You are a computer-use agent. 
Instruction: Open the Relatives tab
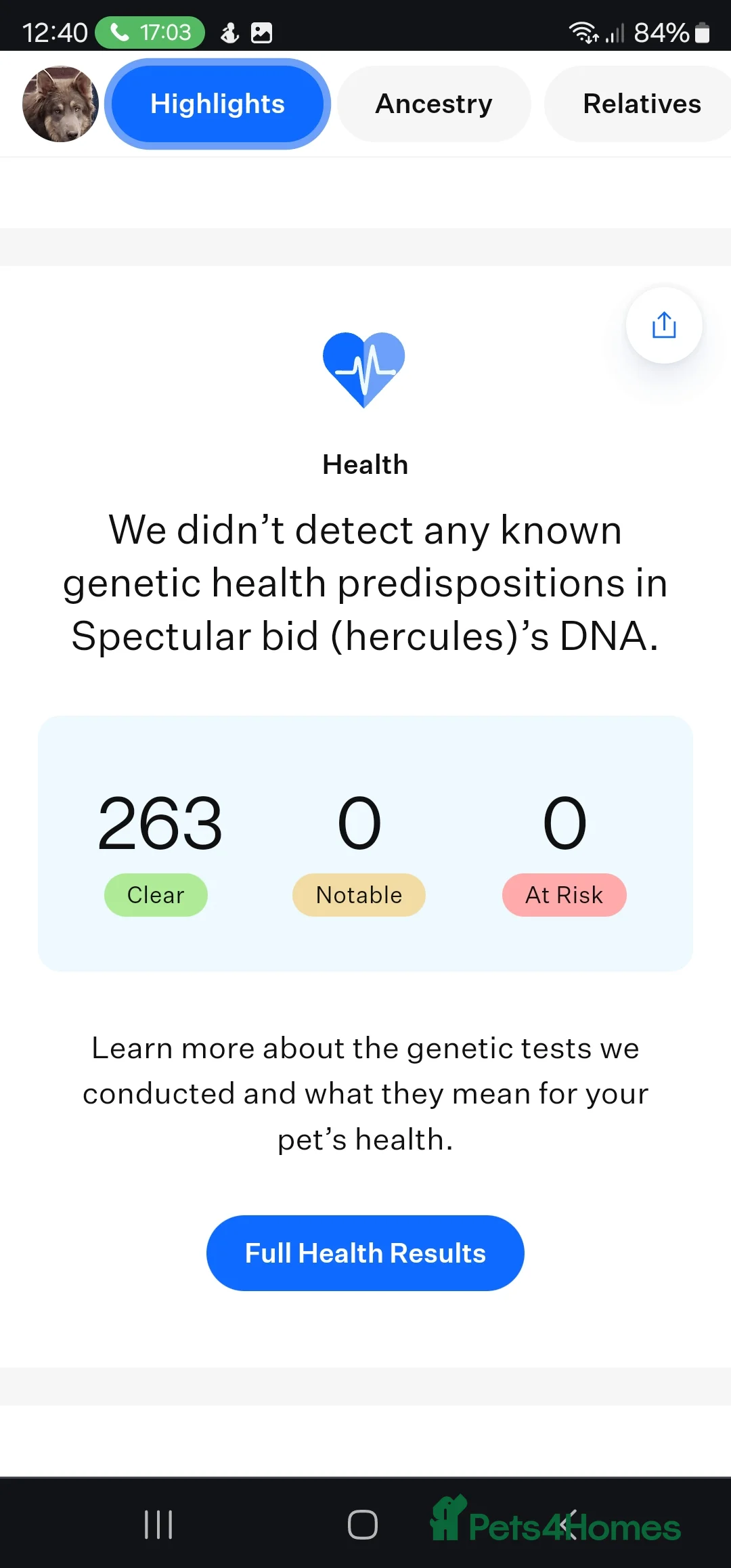point(641,104)
